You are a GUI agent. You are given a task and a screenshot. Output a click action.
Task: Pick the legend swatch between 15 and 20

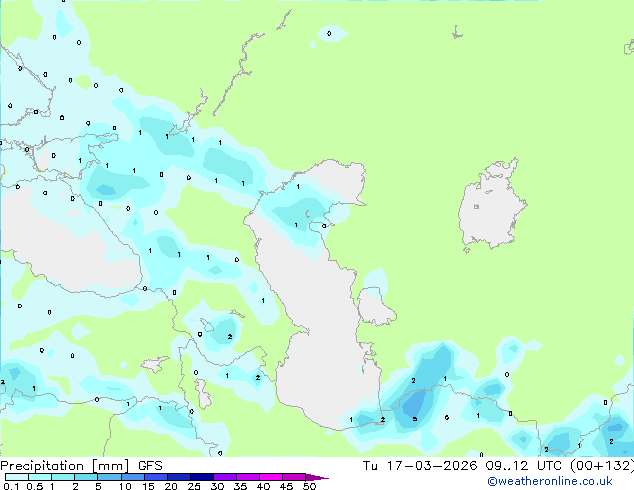click(x=156, y=477)
